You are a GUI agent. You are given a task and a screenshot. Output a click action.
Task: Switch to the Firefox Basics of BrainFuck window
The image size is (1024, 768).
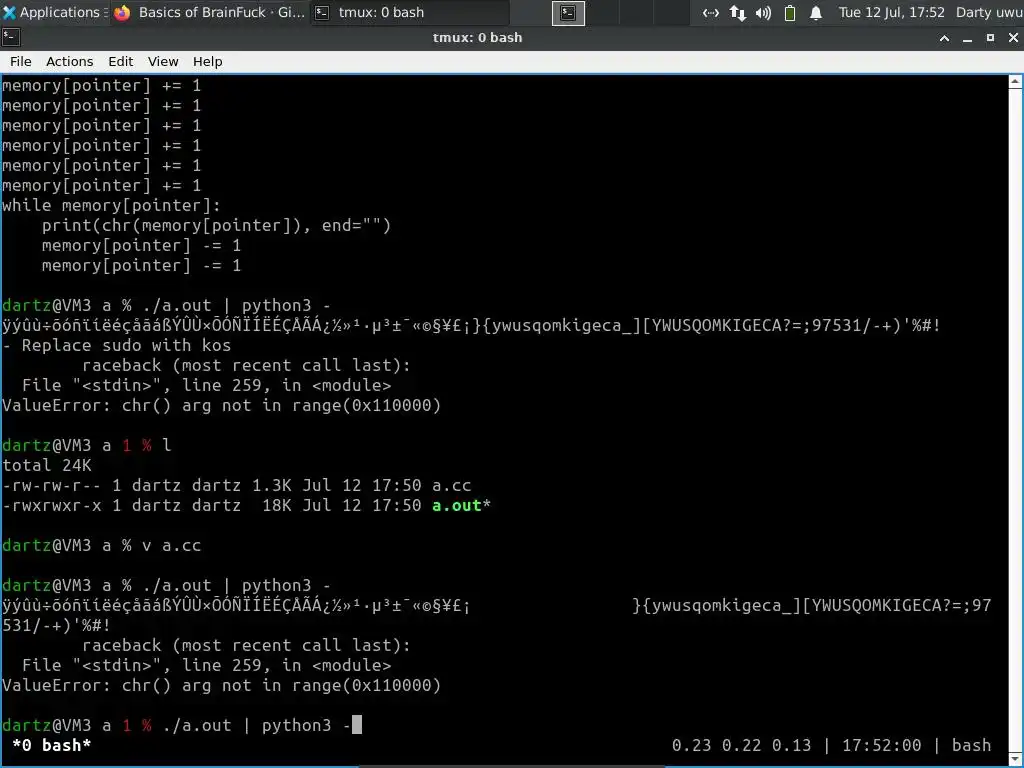point(209,12)
